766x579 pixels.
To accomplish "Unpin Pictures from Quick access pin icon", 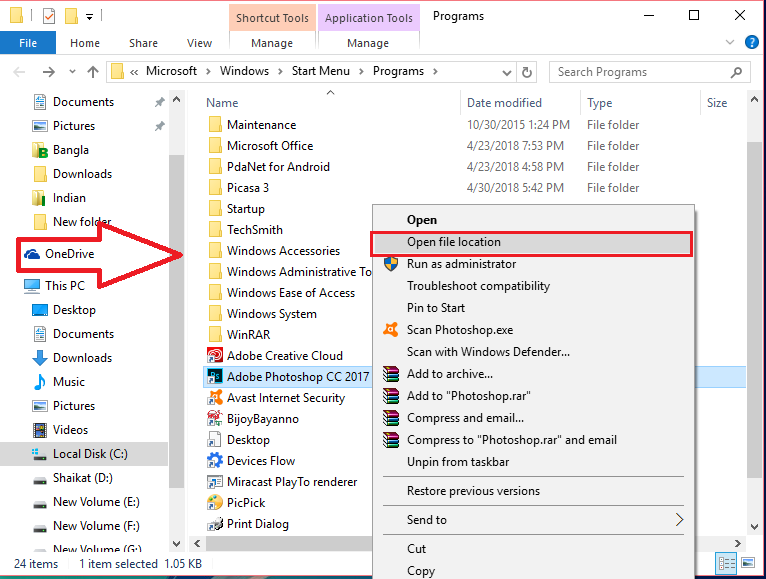I will (160, 126).
